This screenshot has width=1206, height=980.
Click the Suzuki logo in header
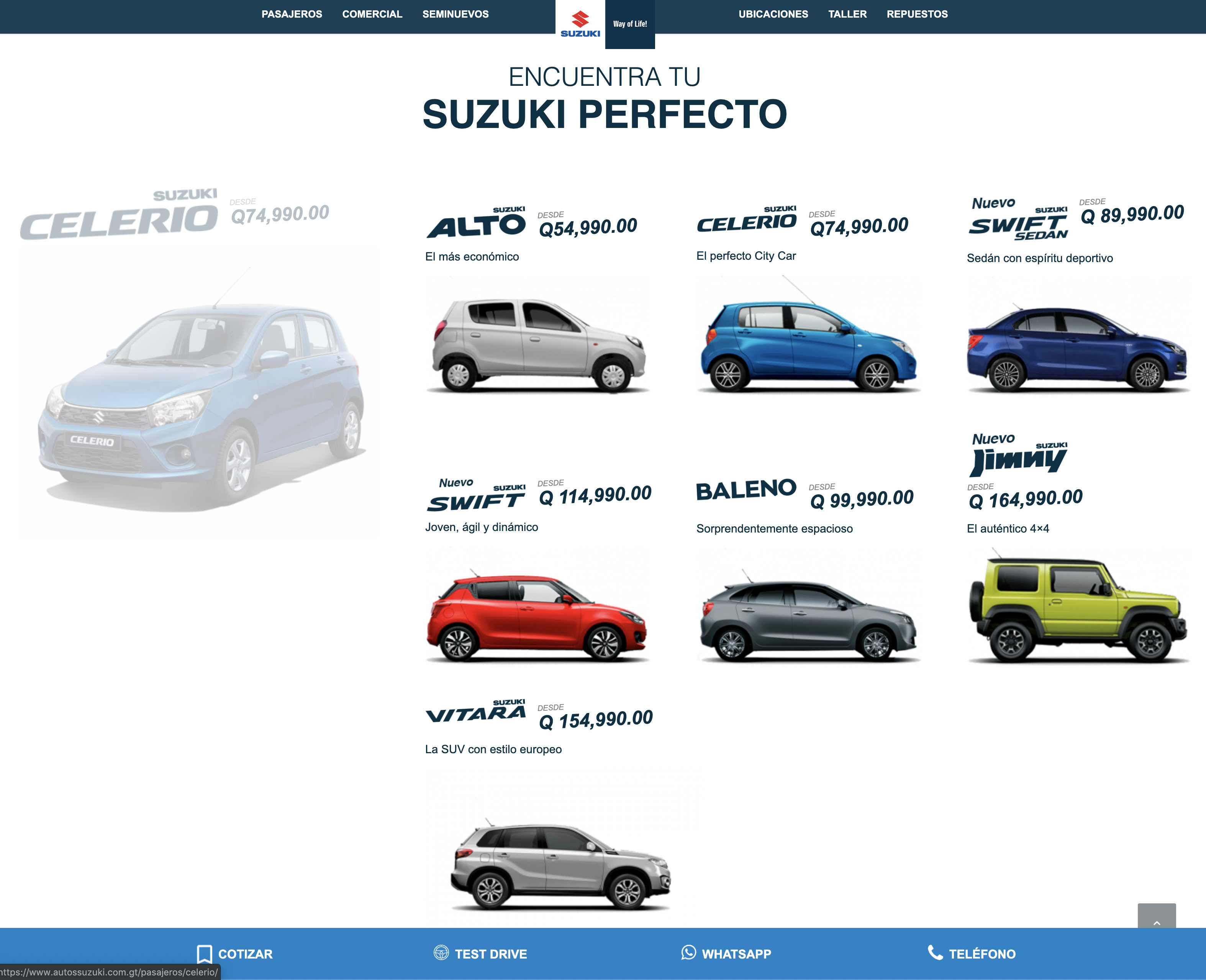click(x=580, y=24)
